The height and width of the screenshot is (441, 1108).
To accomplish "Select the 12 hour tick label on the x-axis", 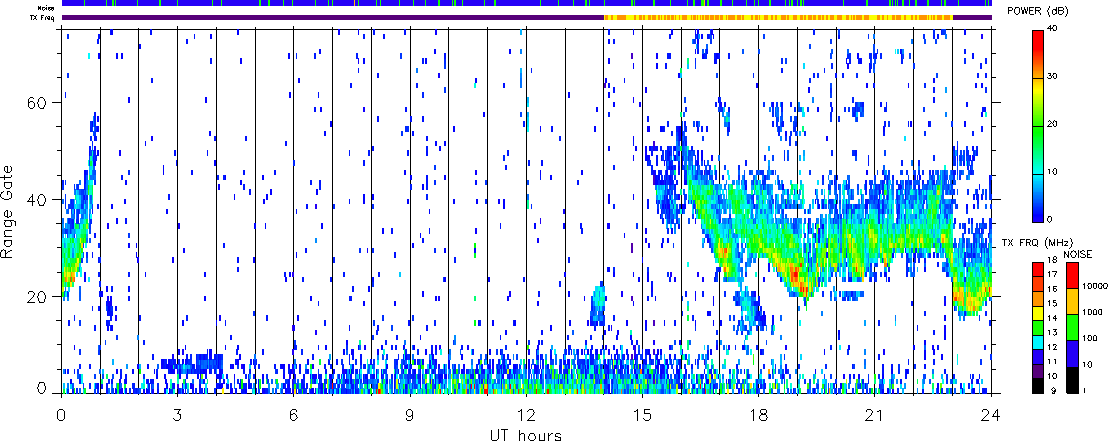I will point(525,414).
